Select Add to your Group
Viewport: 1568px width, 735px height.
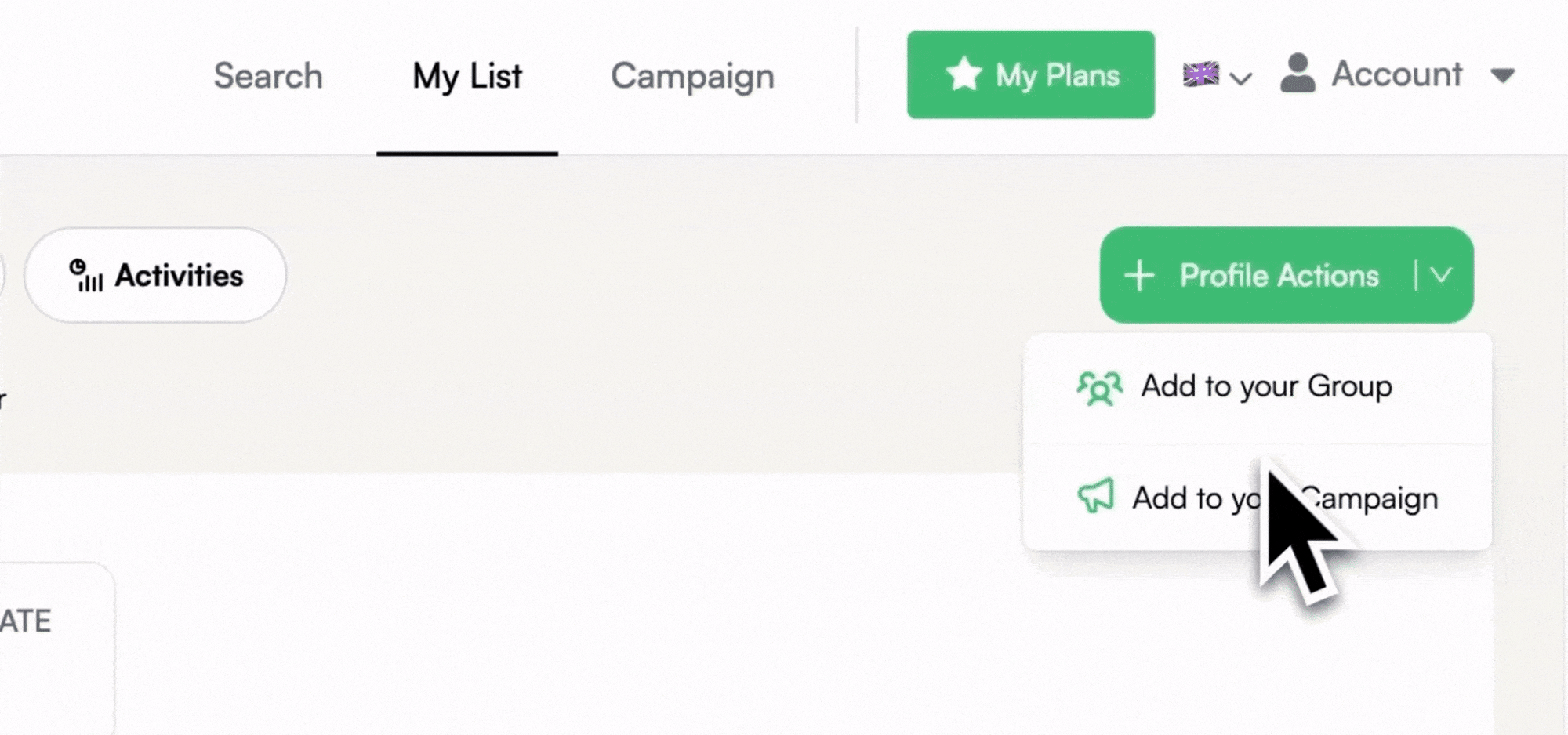pos(1258,388)
